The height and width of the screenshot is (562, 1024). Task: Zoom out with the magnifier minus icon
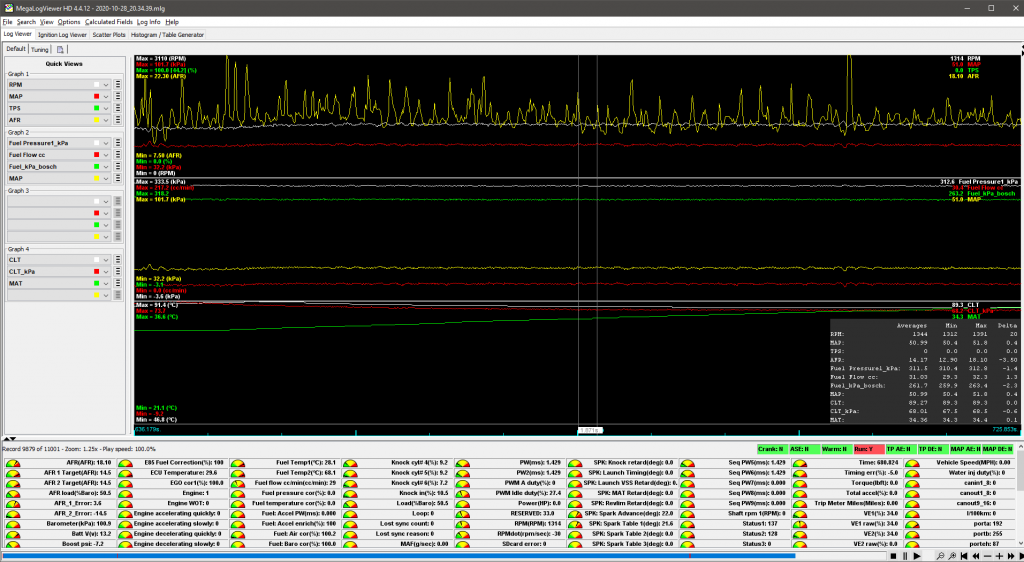(940, 556)
